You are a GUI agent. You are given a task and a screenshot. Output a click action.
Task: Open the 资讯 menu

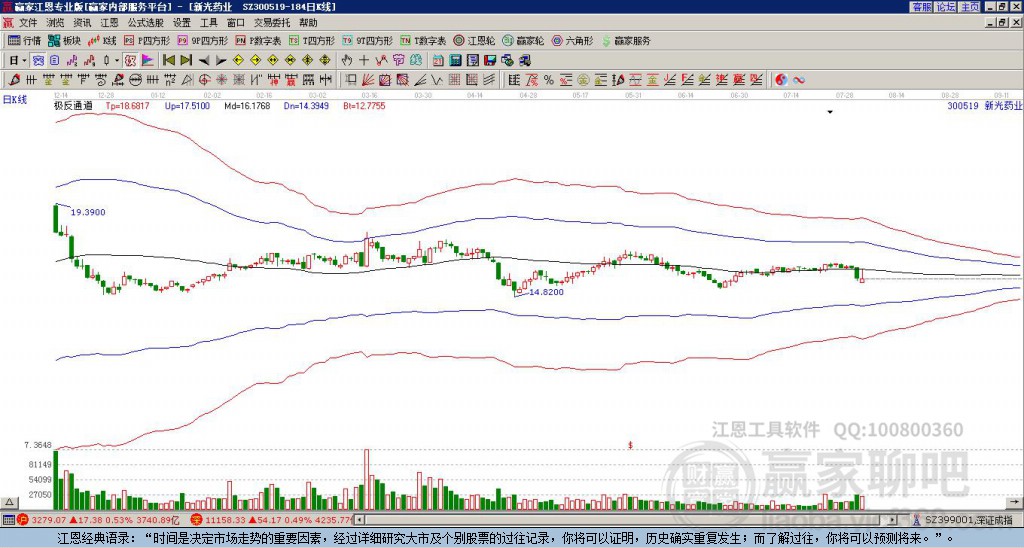pos(82,23)
